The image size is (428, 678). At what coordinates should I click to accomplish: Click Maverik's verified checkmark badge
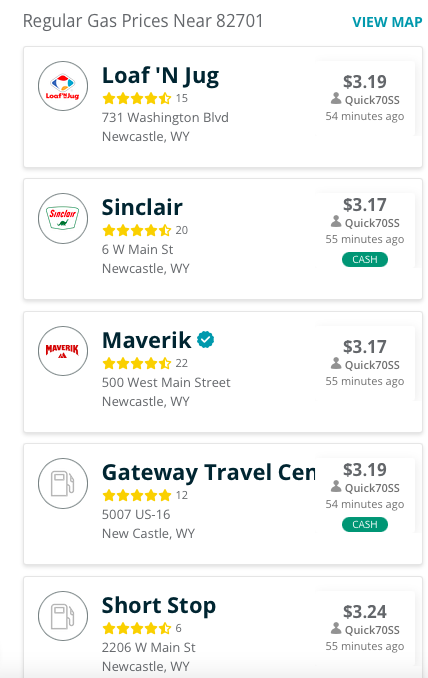pyautogui.click(x=205, y=340)
